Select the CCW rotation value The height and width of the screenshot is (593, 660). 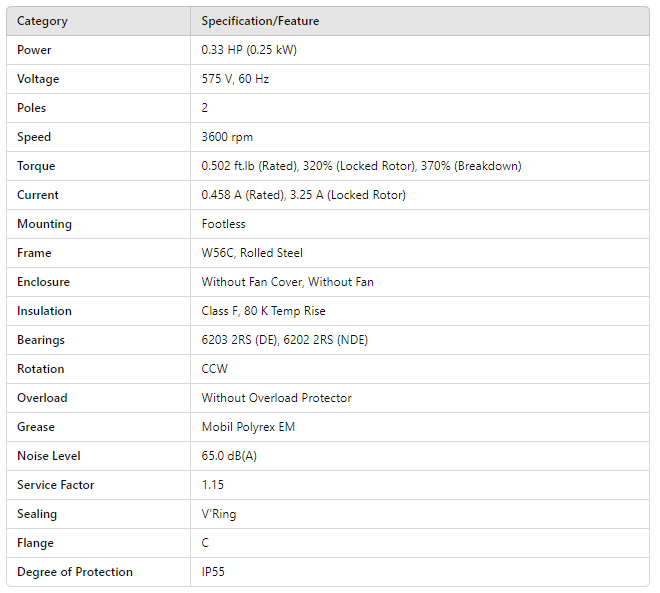tap(215, 369)
